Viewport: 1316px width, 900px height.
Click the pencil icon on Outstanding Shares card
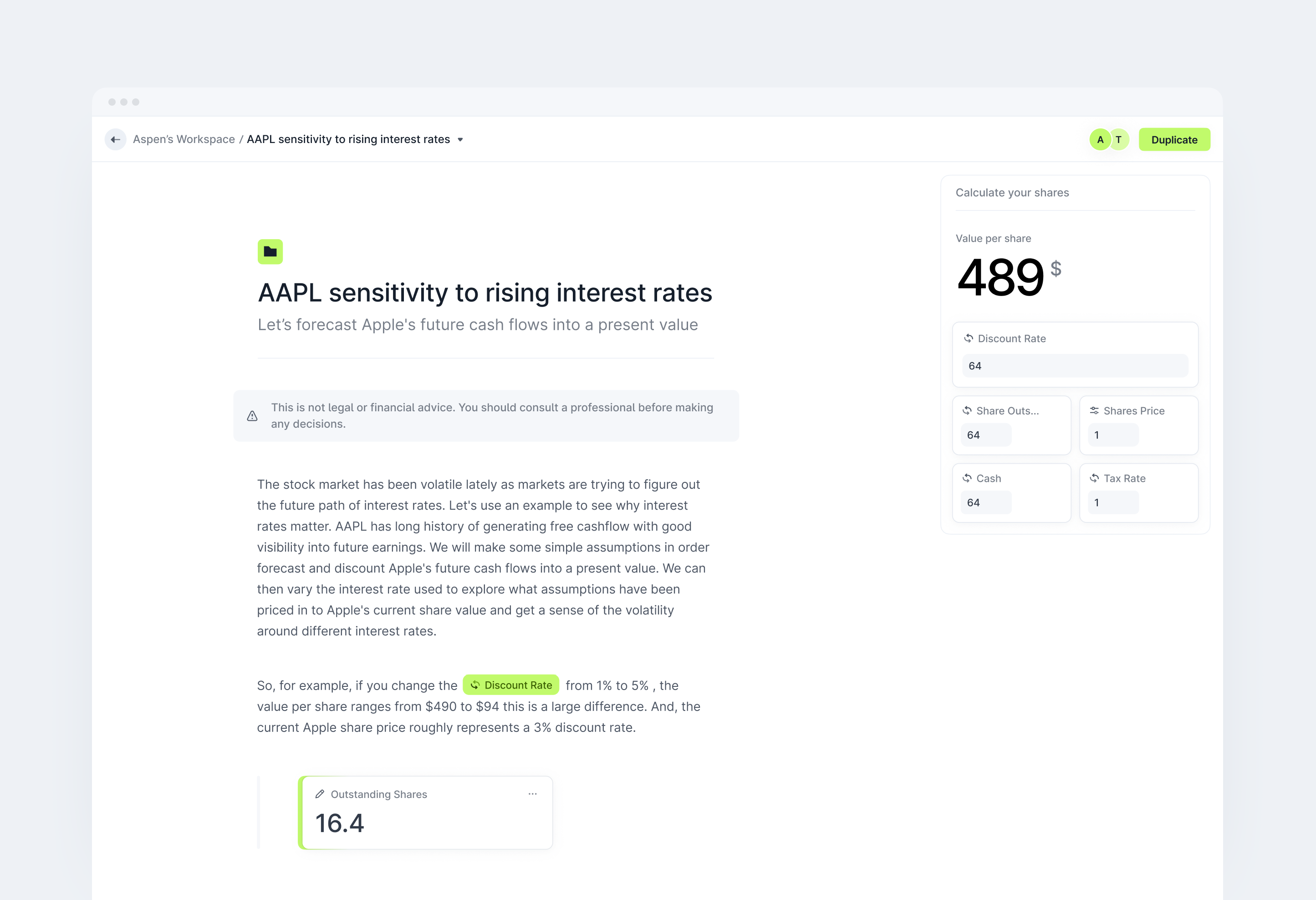(320, 794)
